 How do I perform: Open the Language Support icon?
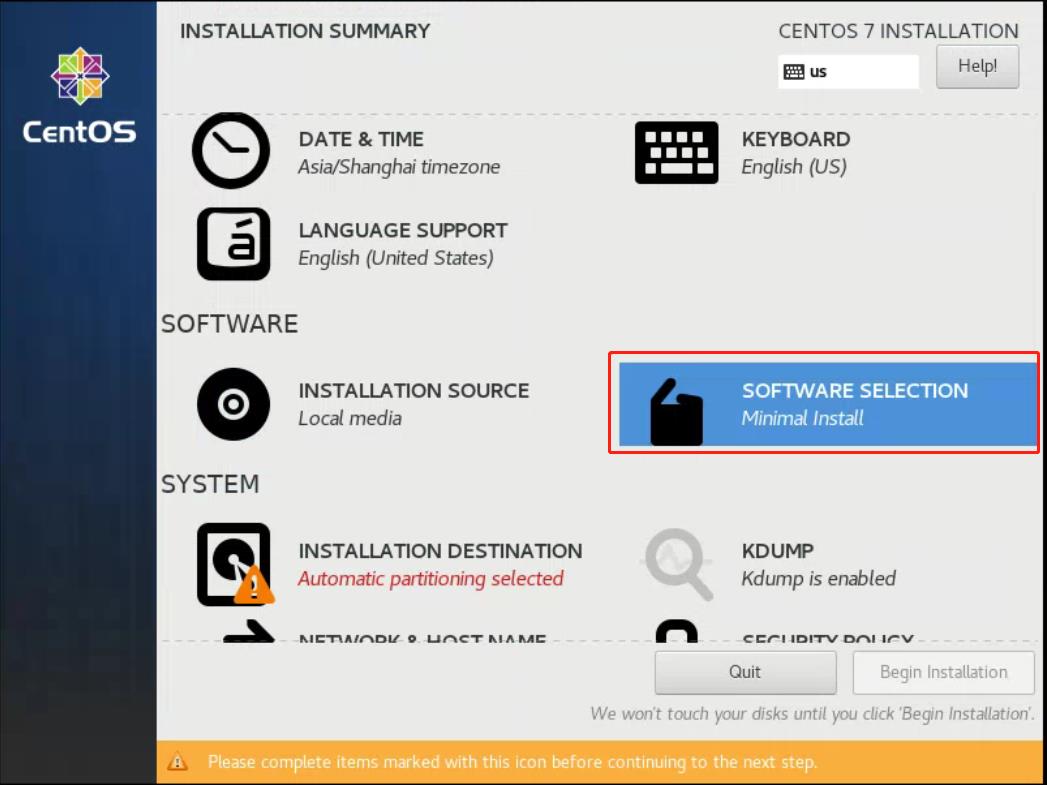[x=234, y=244]
